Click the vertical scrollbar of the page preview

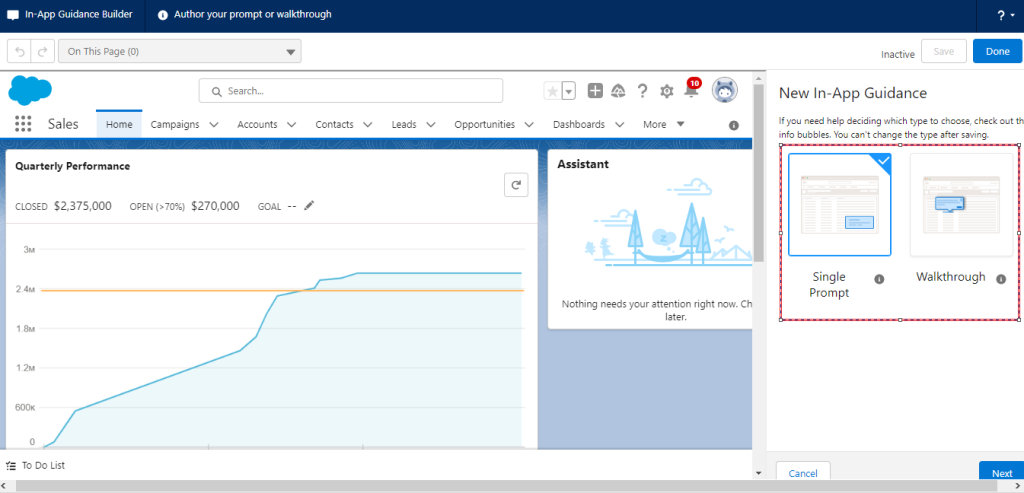758,173
